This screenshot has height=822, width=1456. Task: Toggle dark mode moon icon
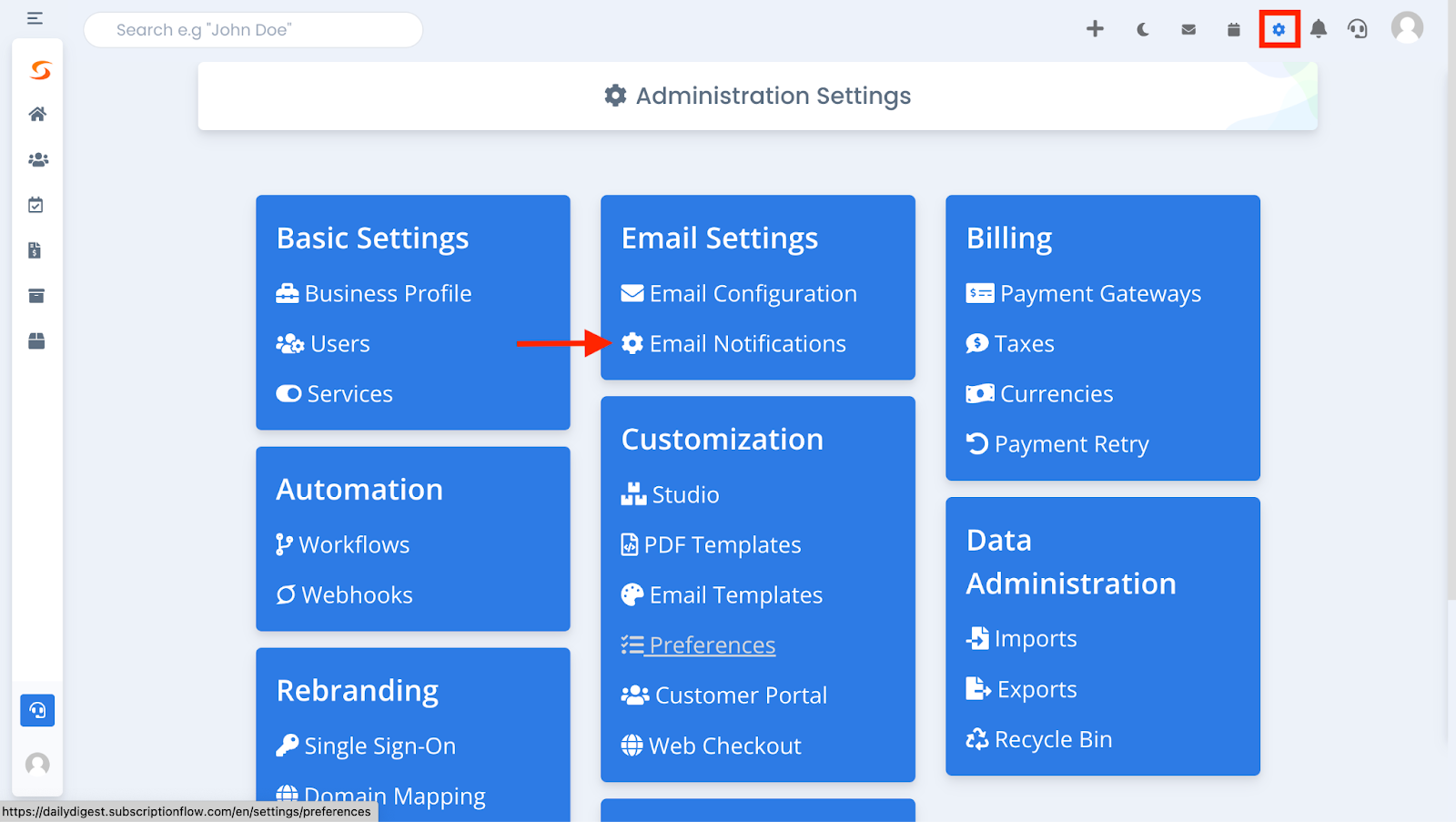point(1143,30)
